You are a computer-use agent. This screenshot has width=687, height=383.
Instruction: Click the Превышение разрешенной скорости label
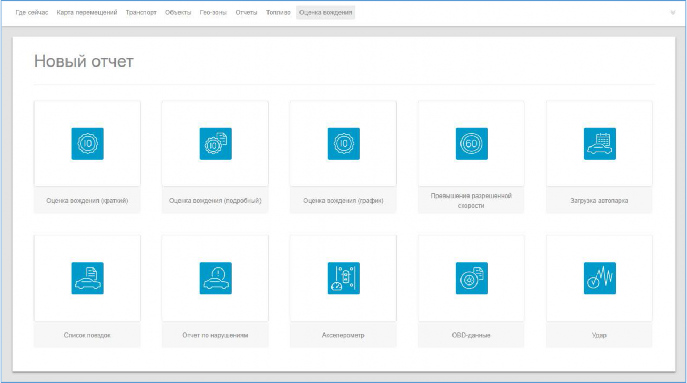pyautogui.click(x=471, y=201)
